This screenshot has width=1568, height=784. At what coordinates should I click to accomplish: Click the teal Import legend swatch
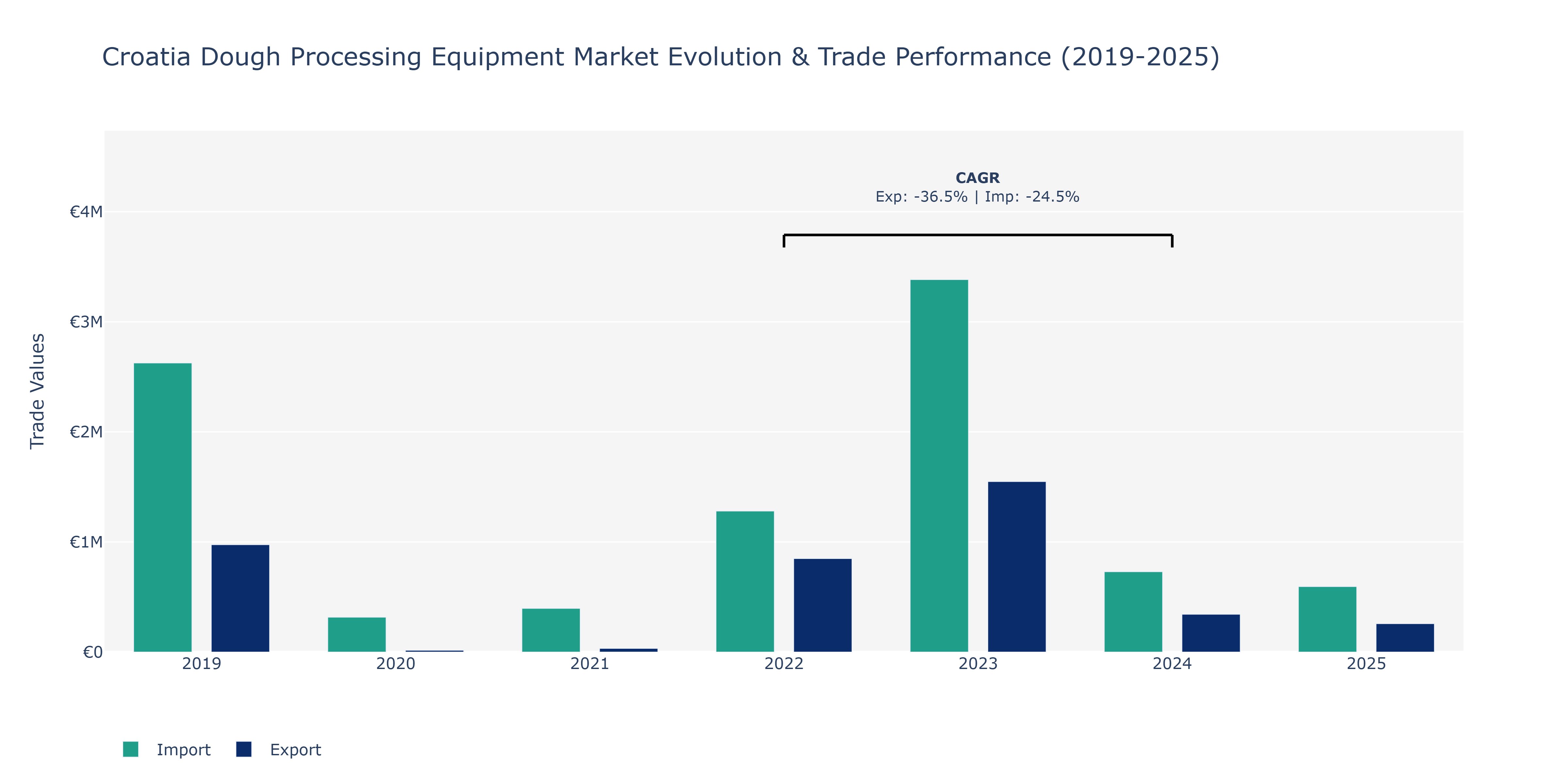coord(130,749)
